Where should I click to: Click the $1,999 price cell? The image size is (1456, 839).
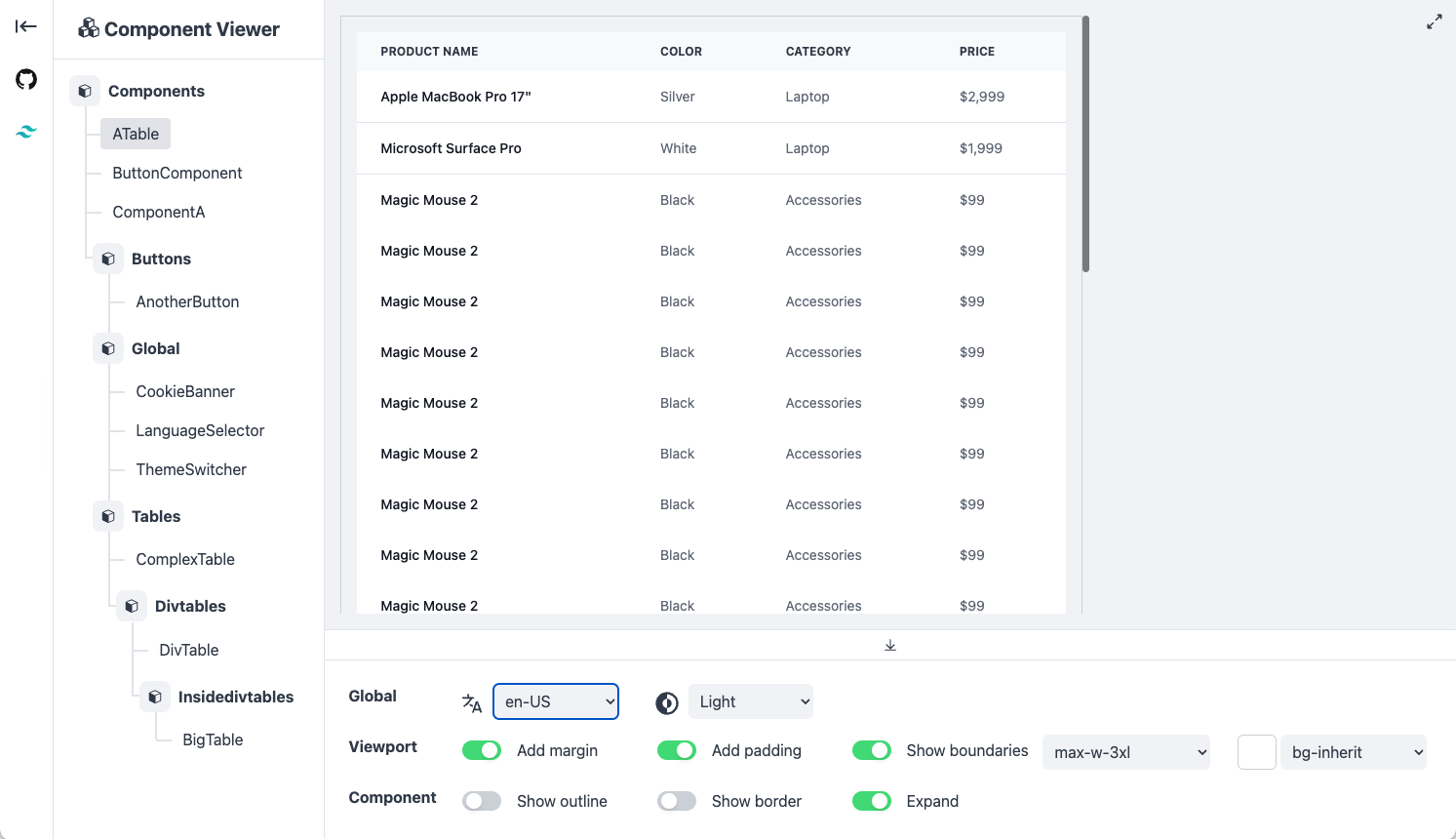coord(981,148)
